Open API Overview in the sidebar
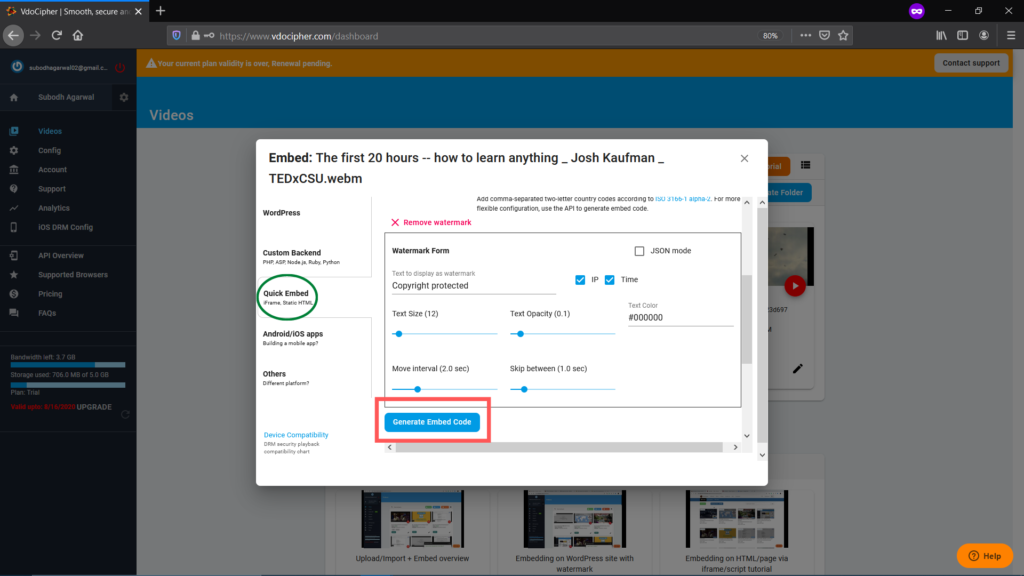 point(61,255)
